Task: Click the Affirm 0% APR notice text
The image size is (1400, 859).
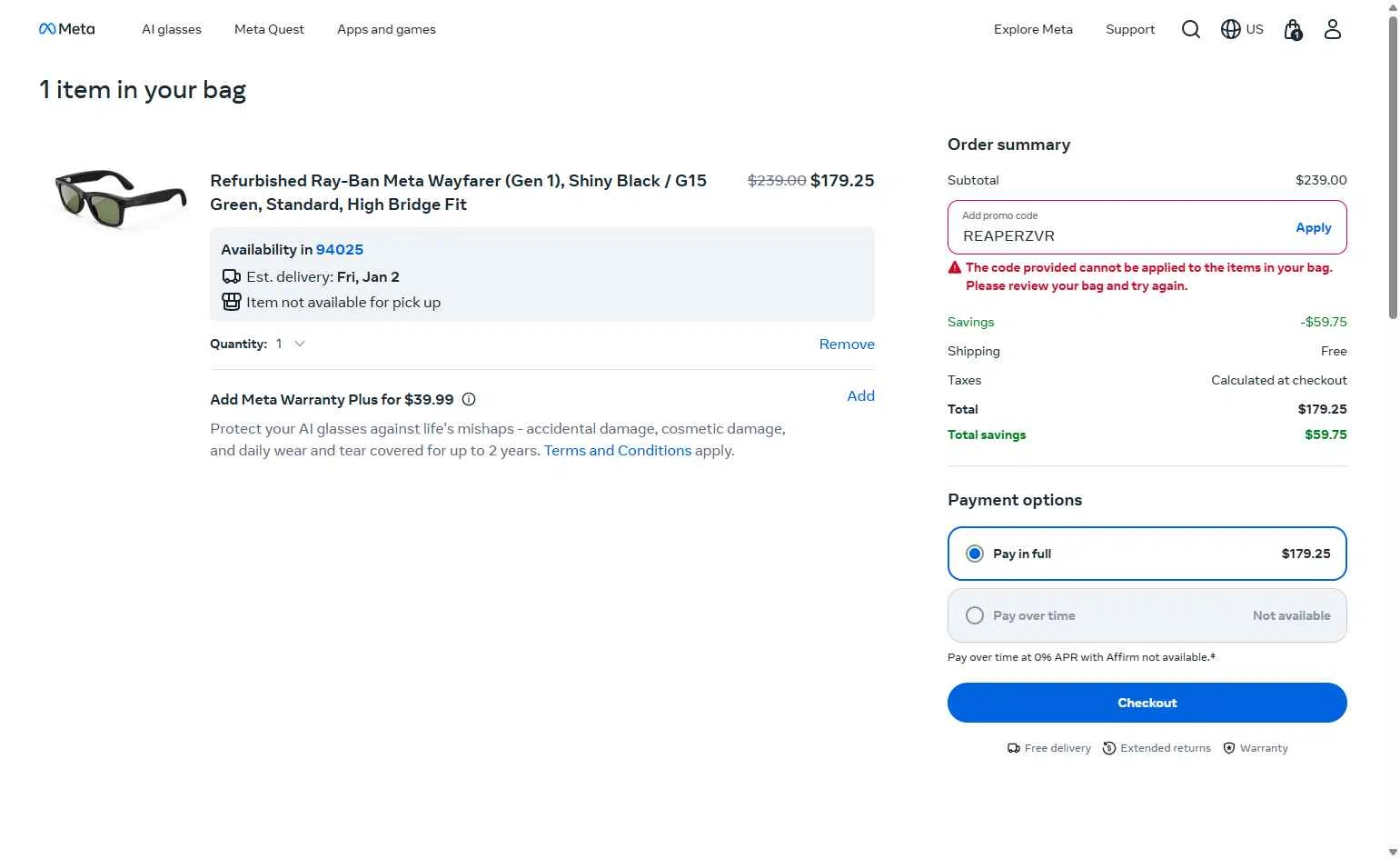Action: coord(1081,657)
